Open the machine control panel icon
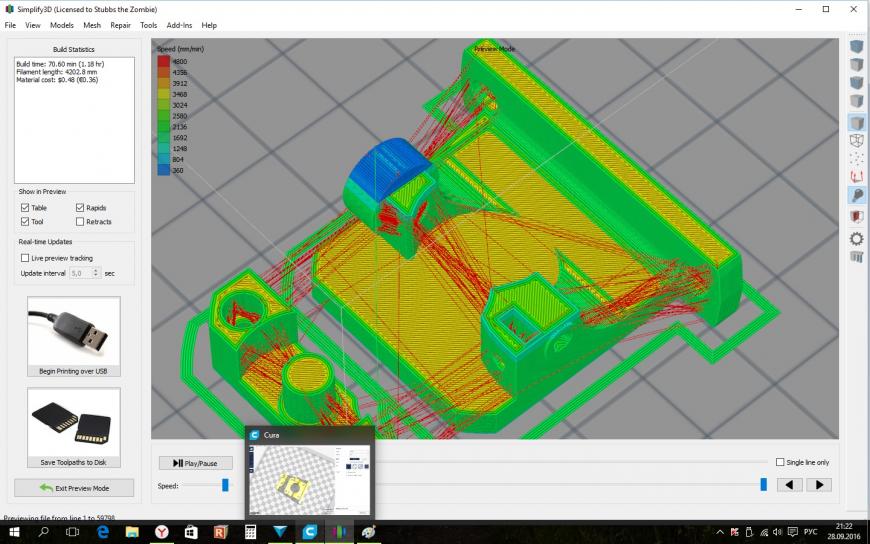The height and width of the screenshot is (544, 870). [857, 256]
